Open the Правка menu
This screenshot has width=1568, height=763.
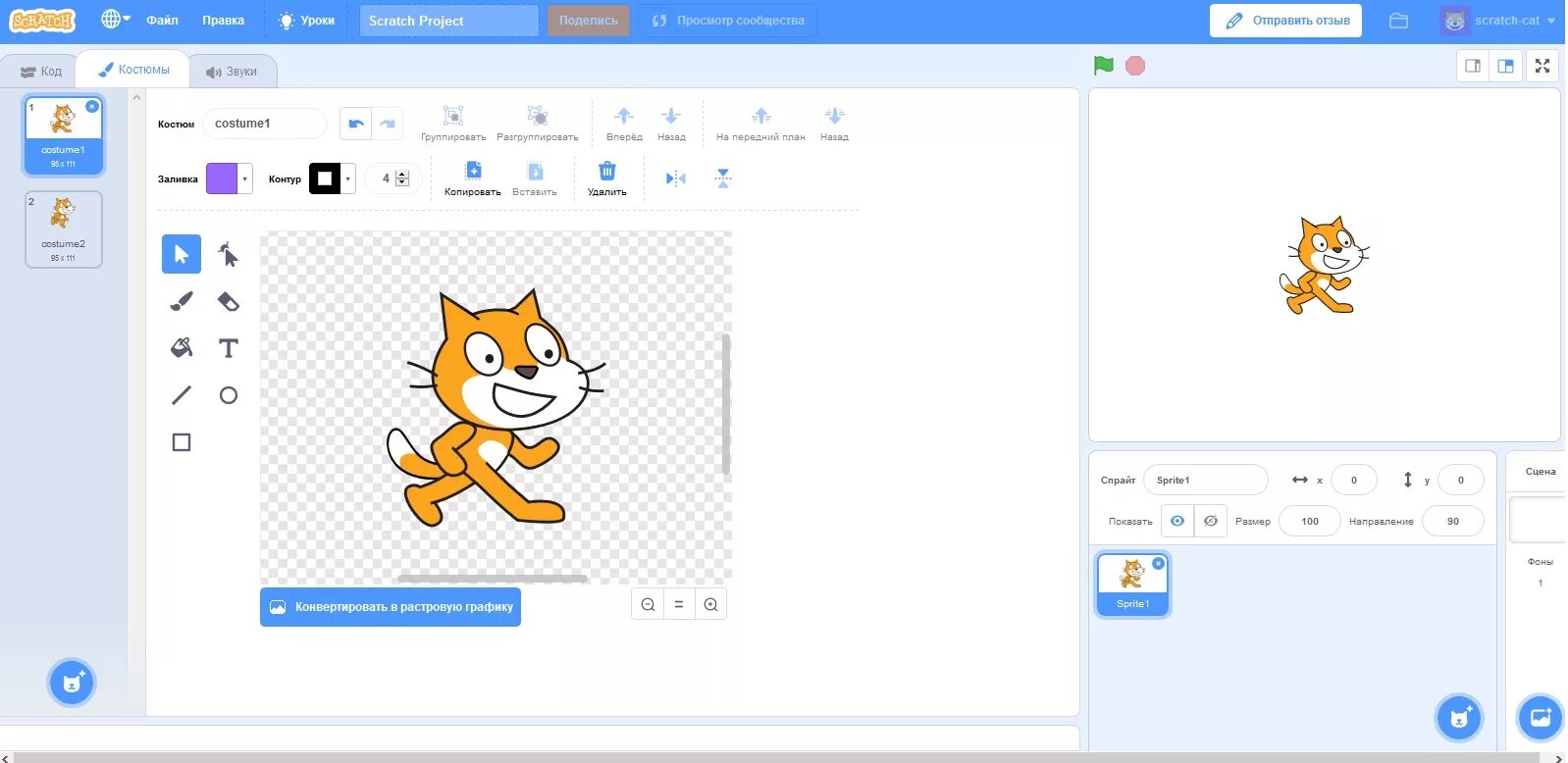point(223,21)
